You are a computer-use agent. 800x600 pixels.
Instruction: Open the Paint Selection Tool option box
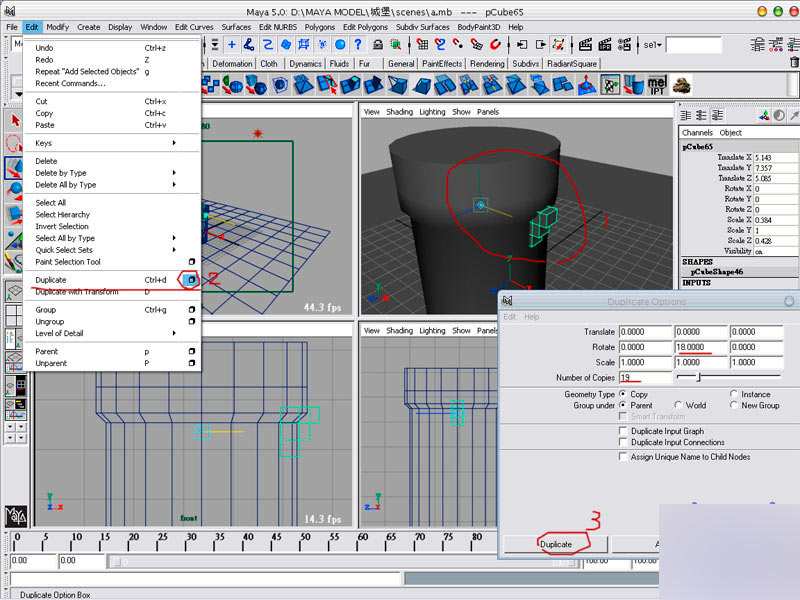192,262
